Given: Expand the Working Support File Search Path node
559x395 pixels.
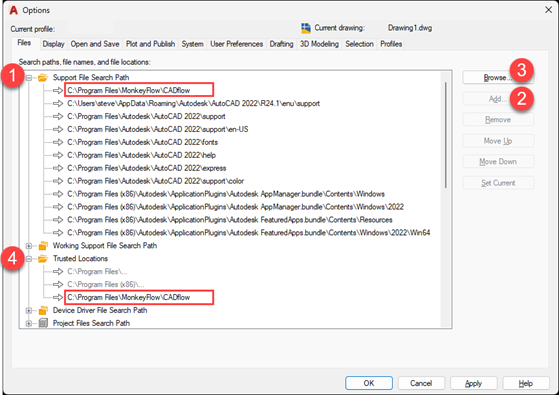Looking at the screenshot, I should pos(29,246).
